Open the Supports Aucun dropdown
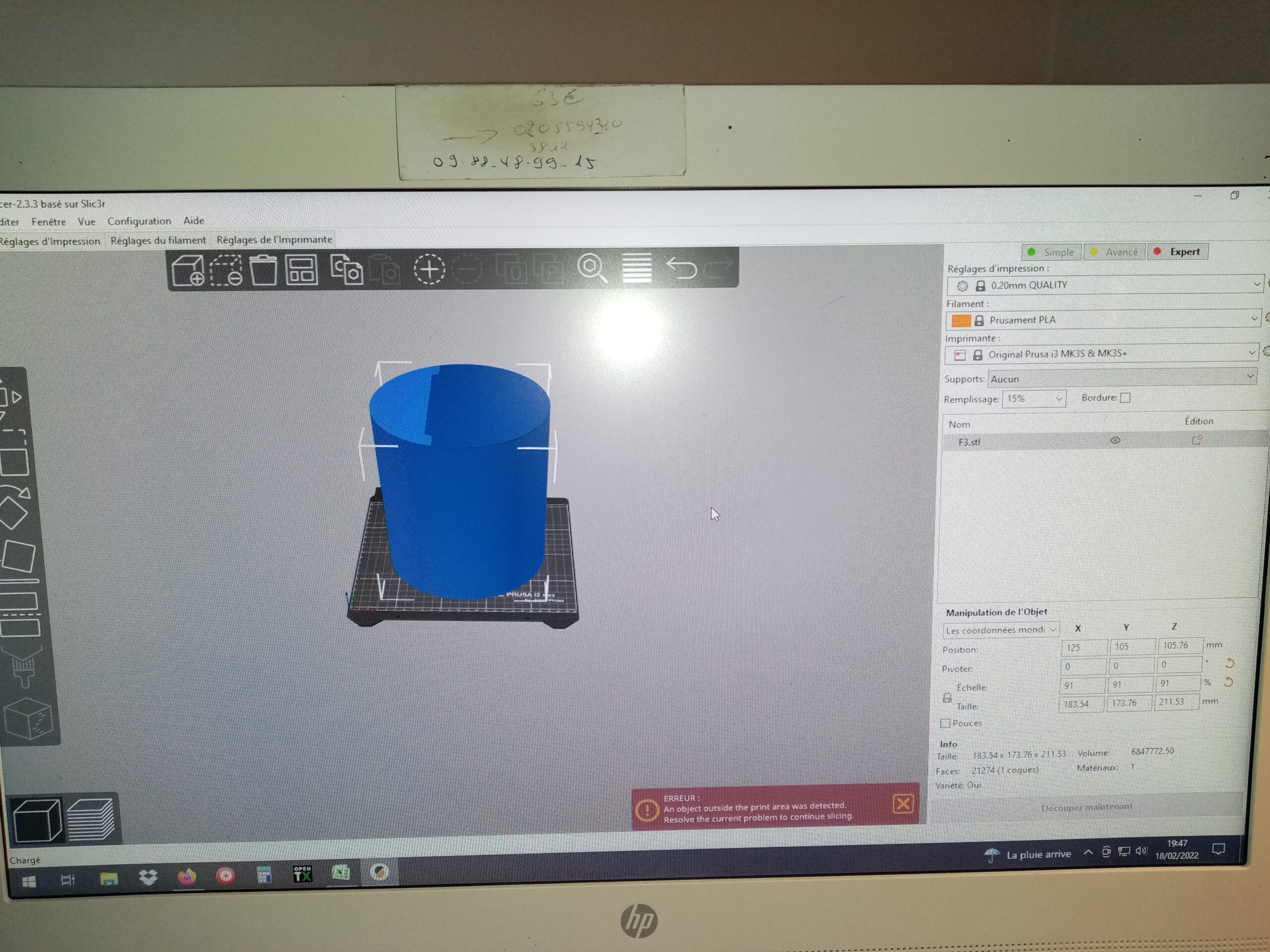 1122,379
